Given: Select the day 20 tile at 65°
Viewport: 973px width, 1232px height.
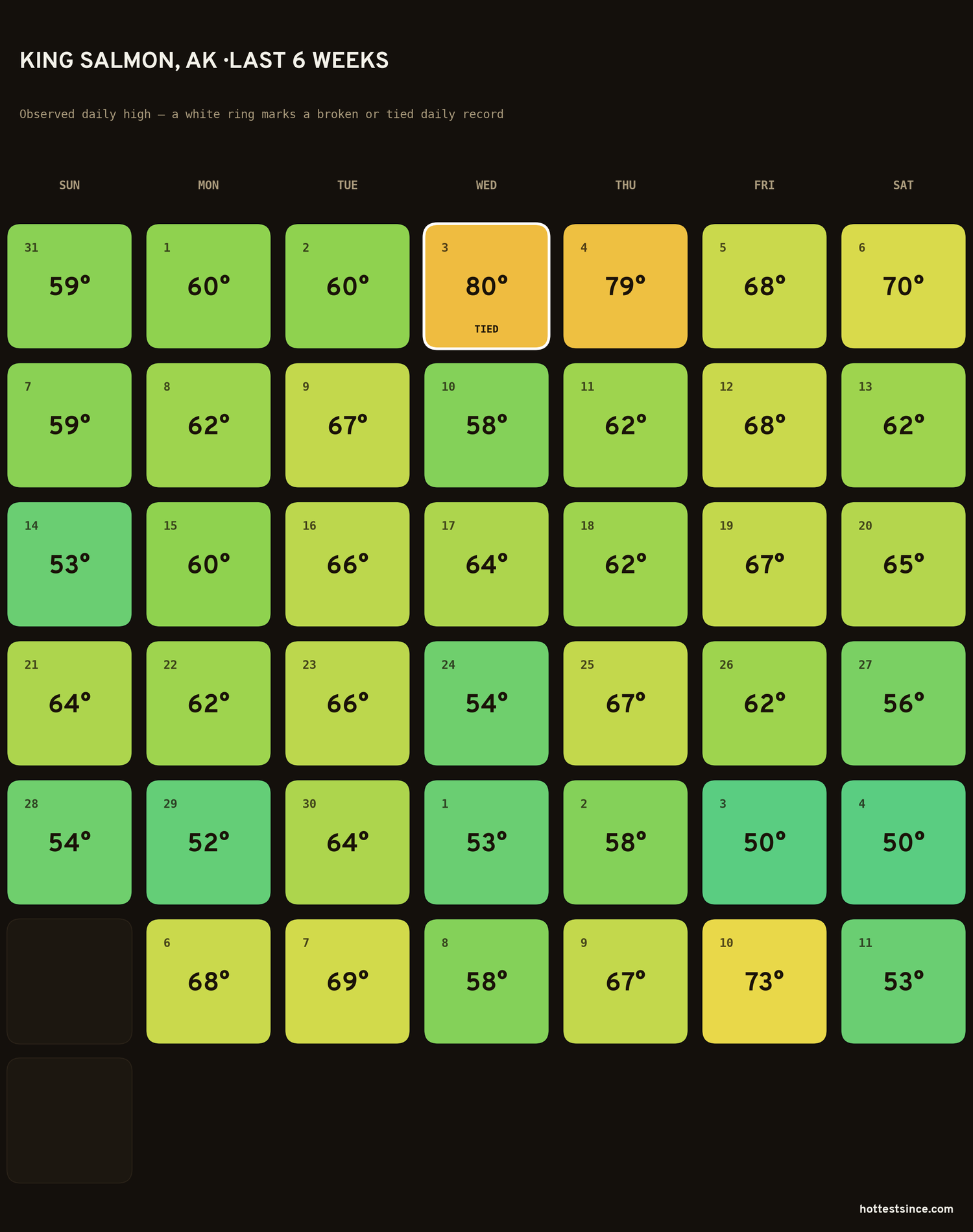Looking at the screenshot, I should pos(903,564).
